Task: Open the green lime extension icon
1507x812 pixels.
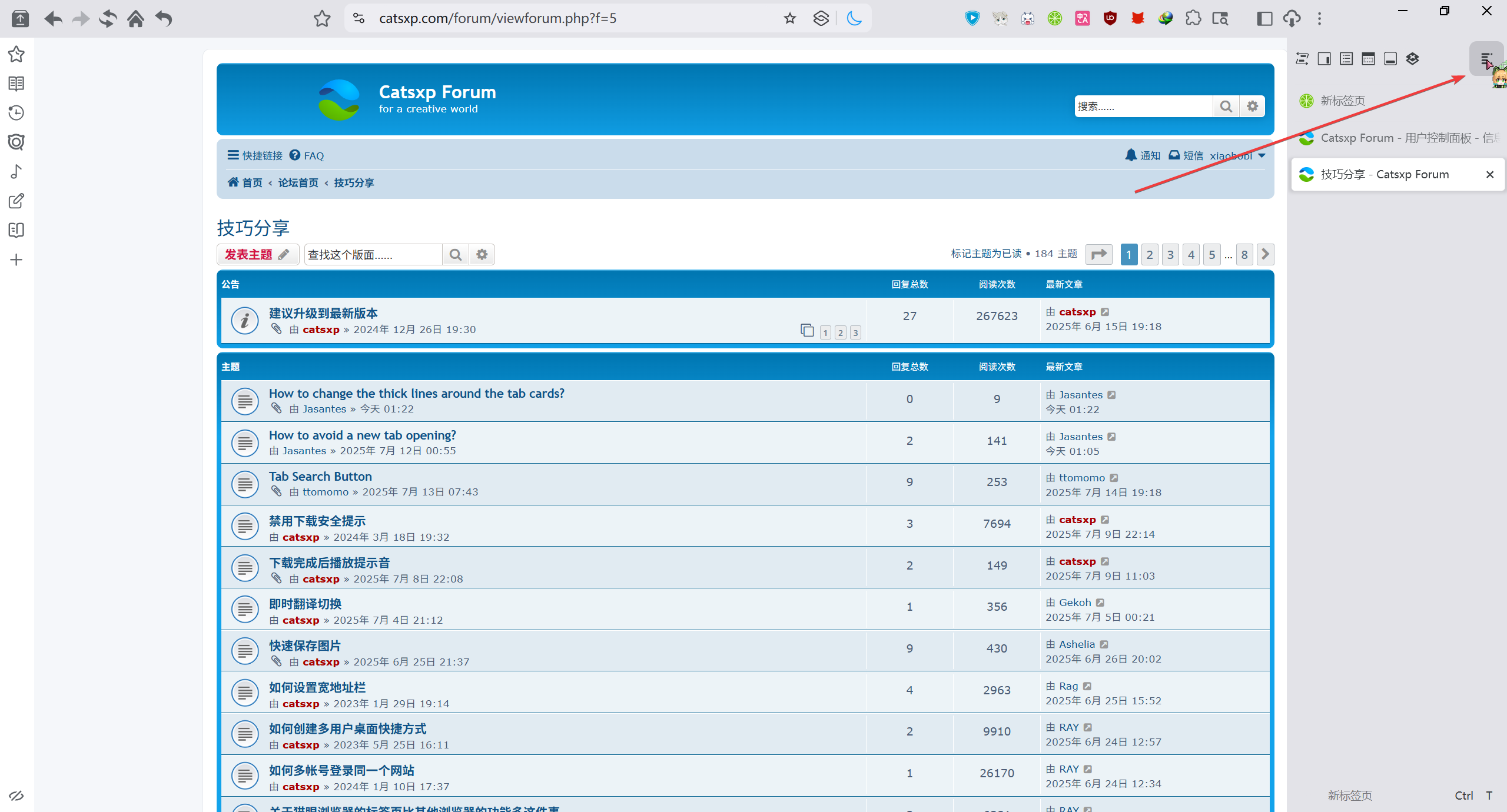Action: 1055,18
